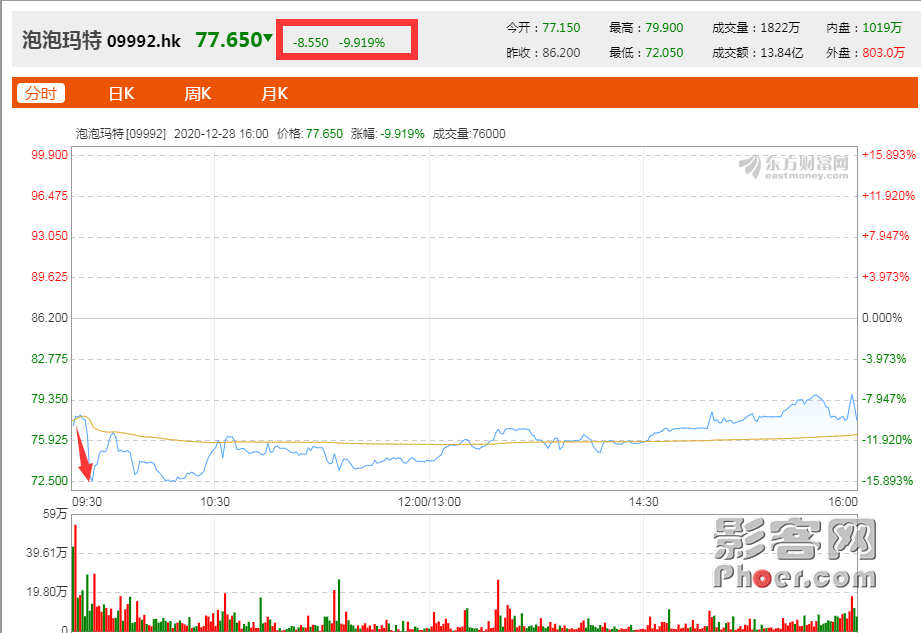Click the 涨幅:-9.919% readout above chart
This screenshot has height=633, width=921.
(388, 134)
